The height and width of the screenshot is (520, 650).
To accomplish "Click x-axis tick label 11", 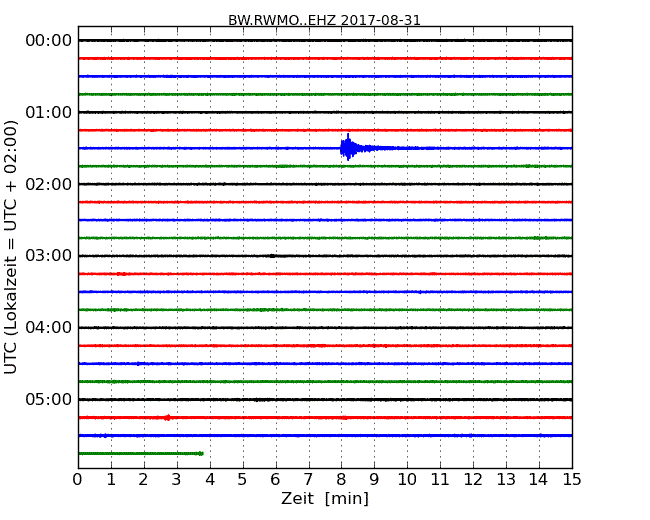I will tap(440, 480).
